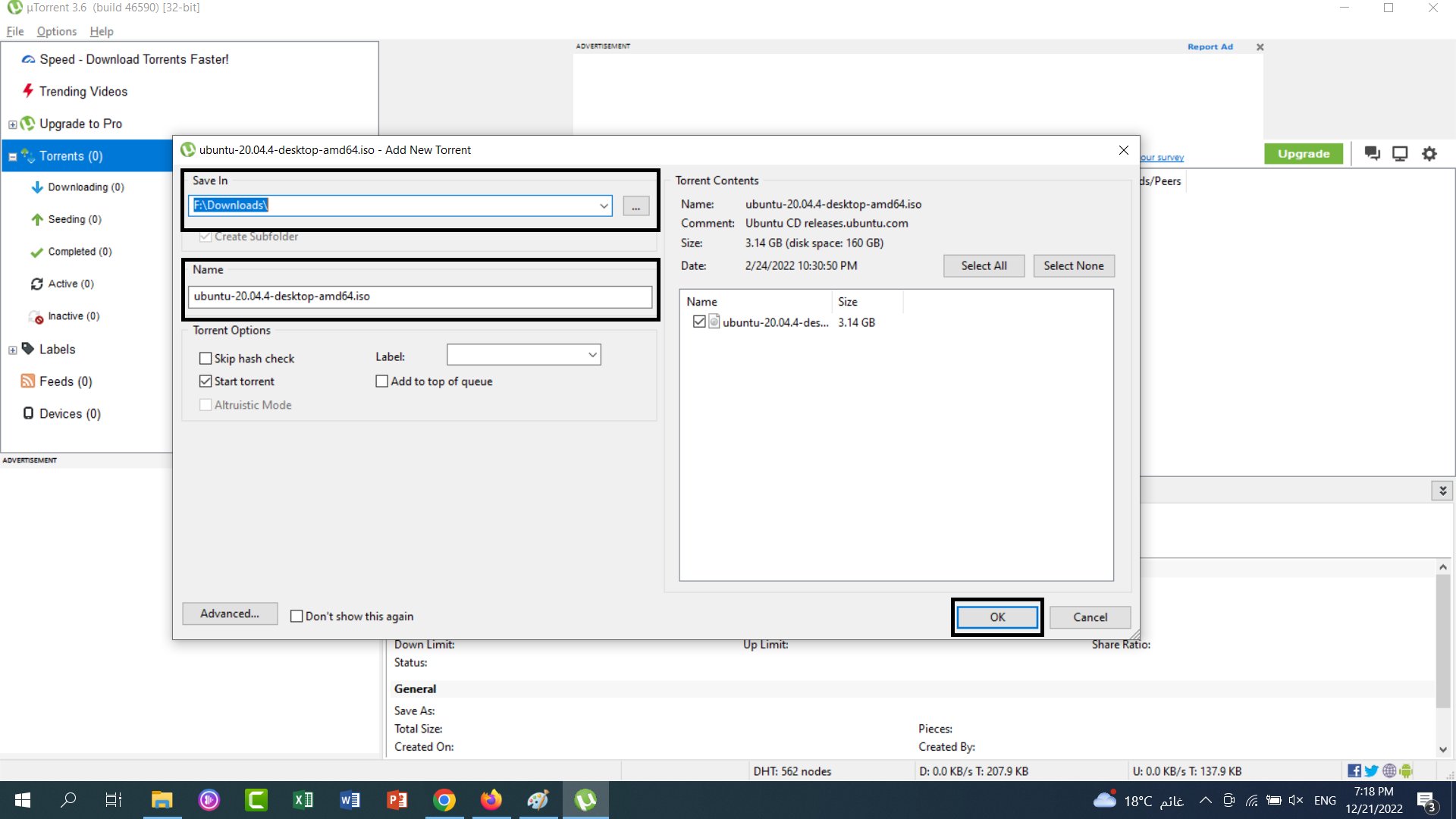This screenshot has height=819, width=1456.
Task: Open the Help menu
Action: click(102, 31)
